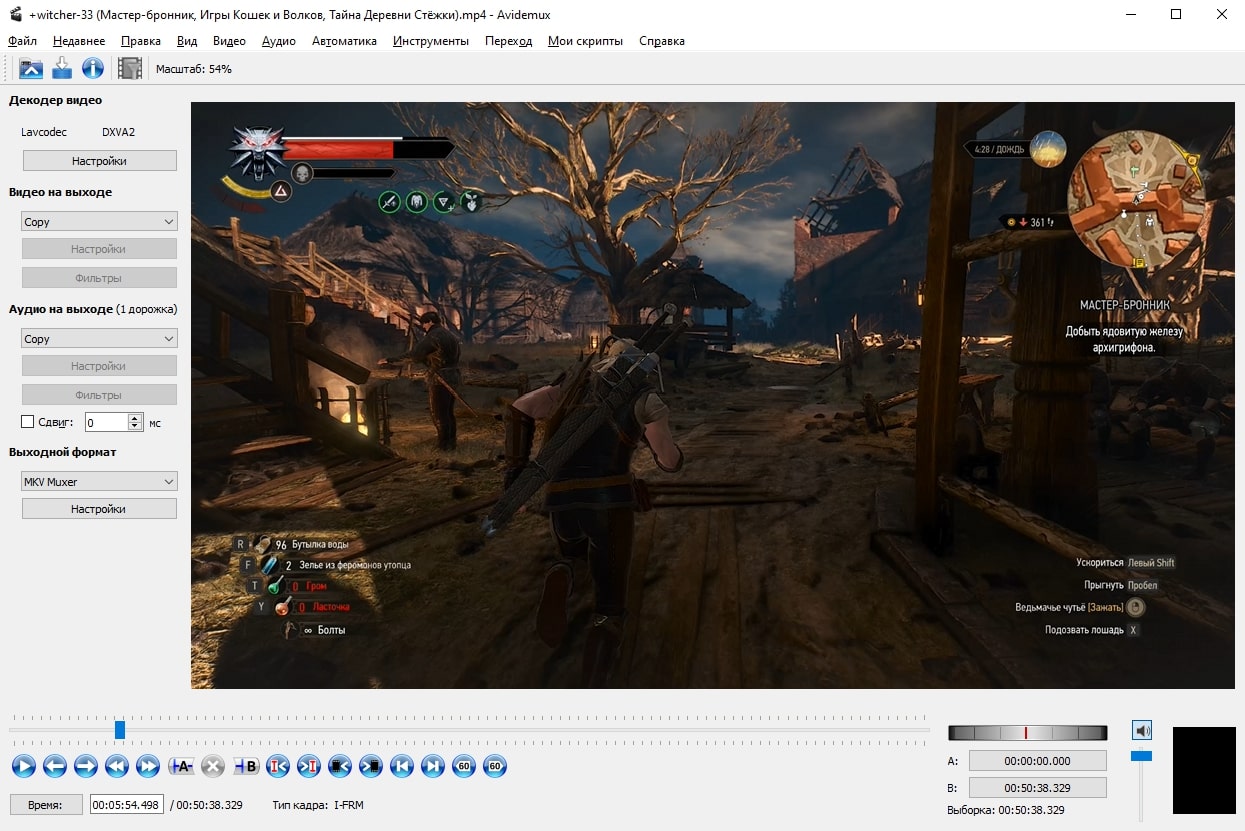Viewport: 1245px width, 831px height.
Task: Click the Время button
Action: coord(46,804)
